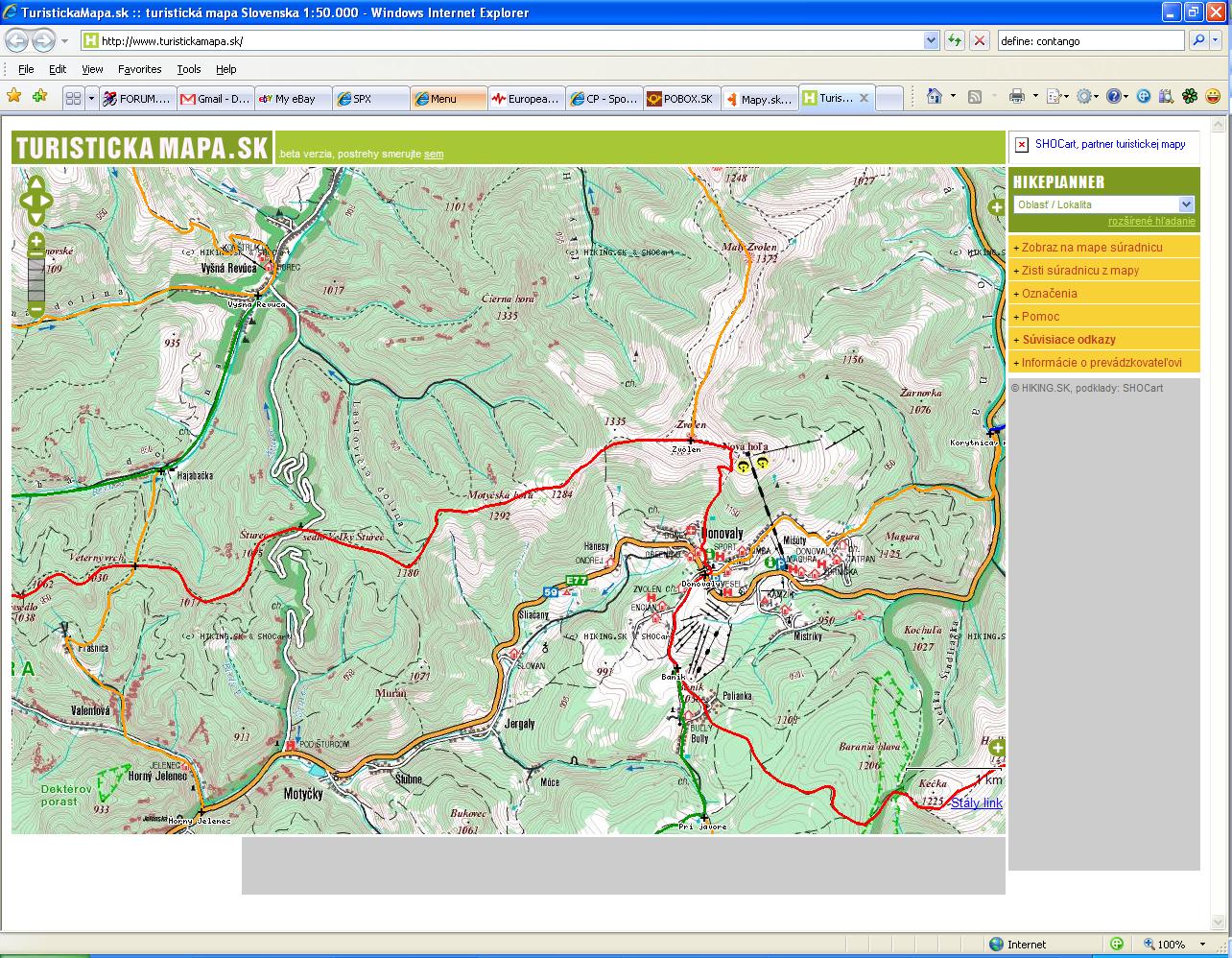Switch to the My eBay tab

(295, 98)
